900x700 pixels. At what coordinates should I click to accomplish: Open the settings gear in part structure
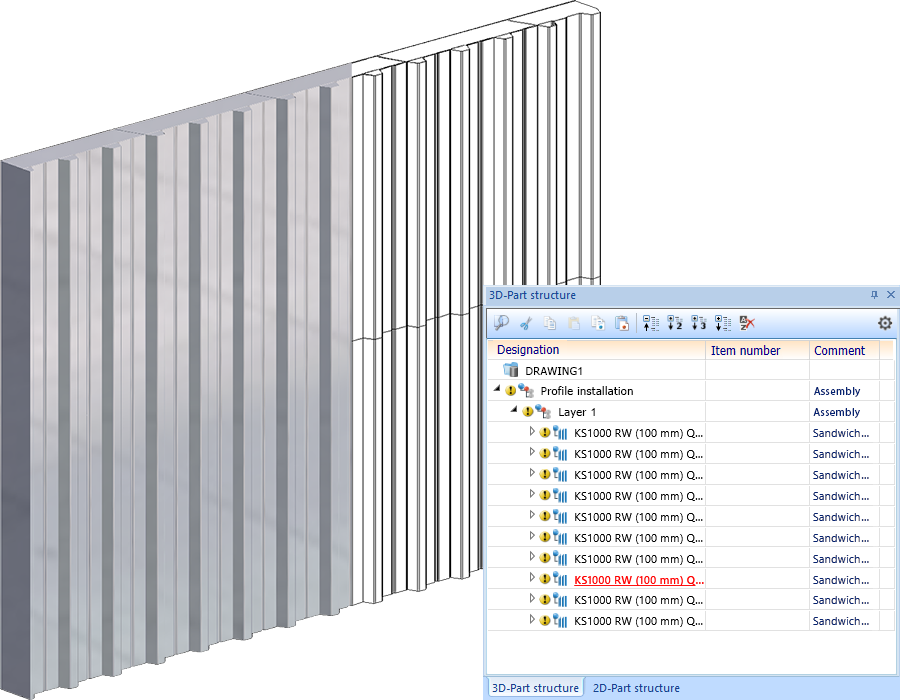click(x=885, y=323)
